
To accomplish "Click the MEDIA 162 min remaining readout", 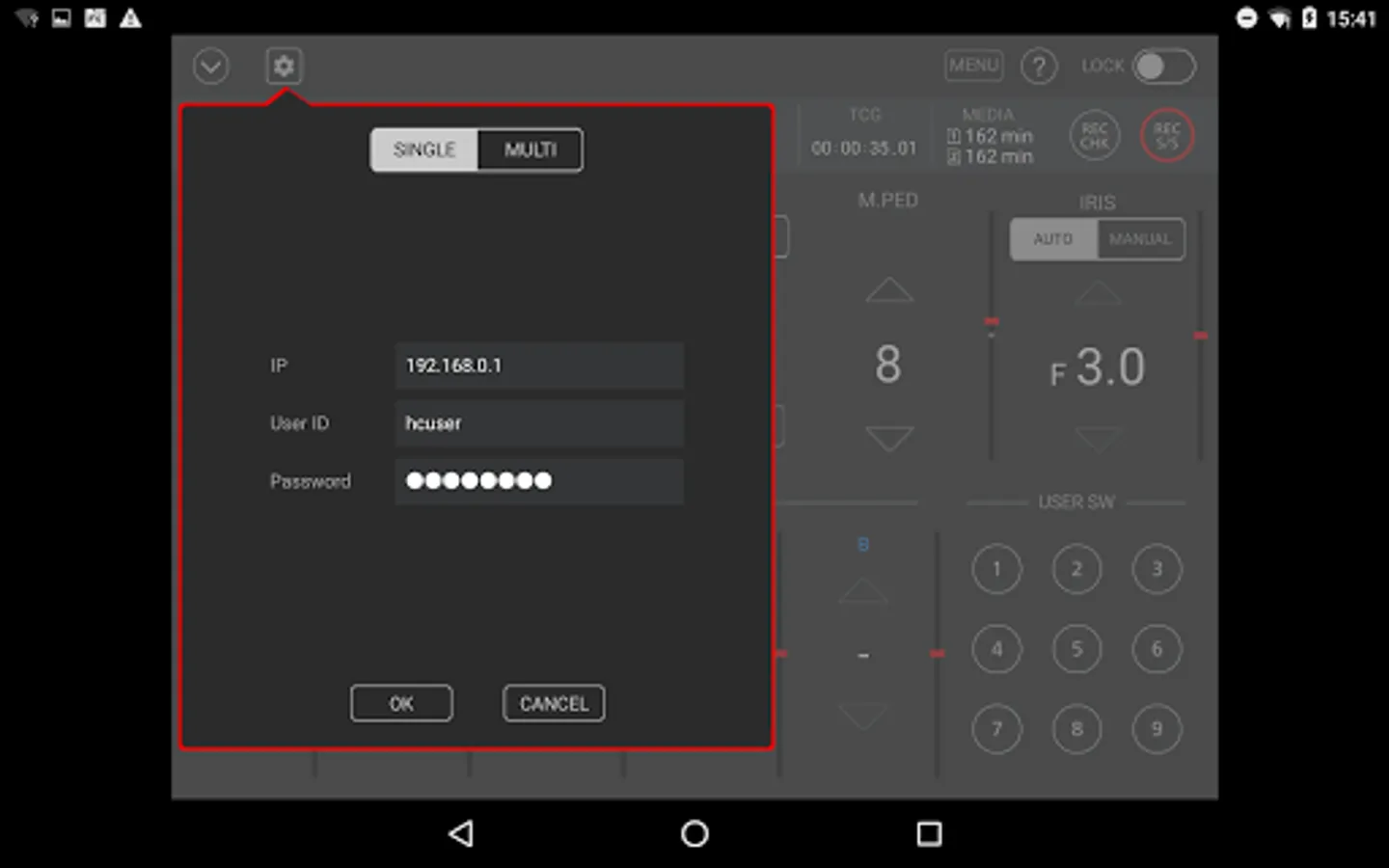I will (x=991, y=147).
